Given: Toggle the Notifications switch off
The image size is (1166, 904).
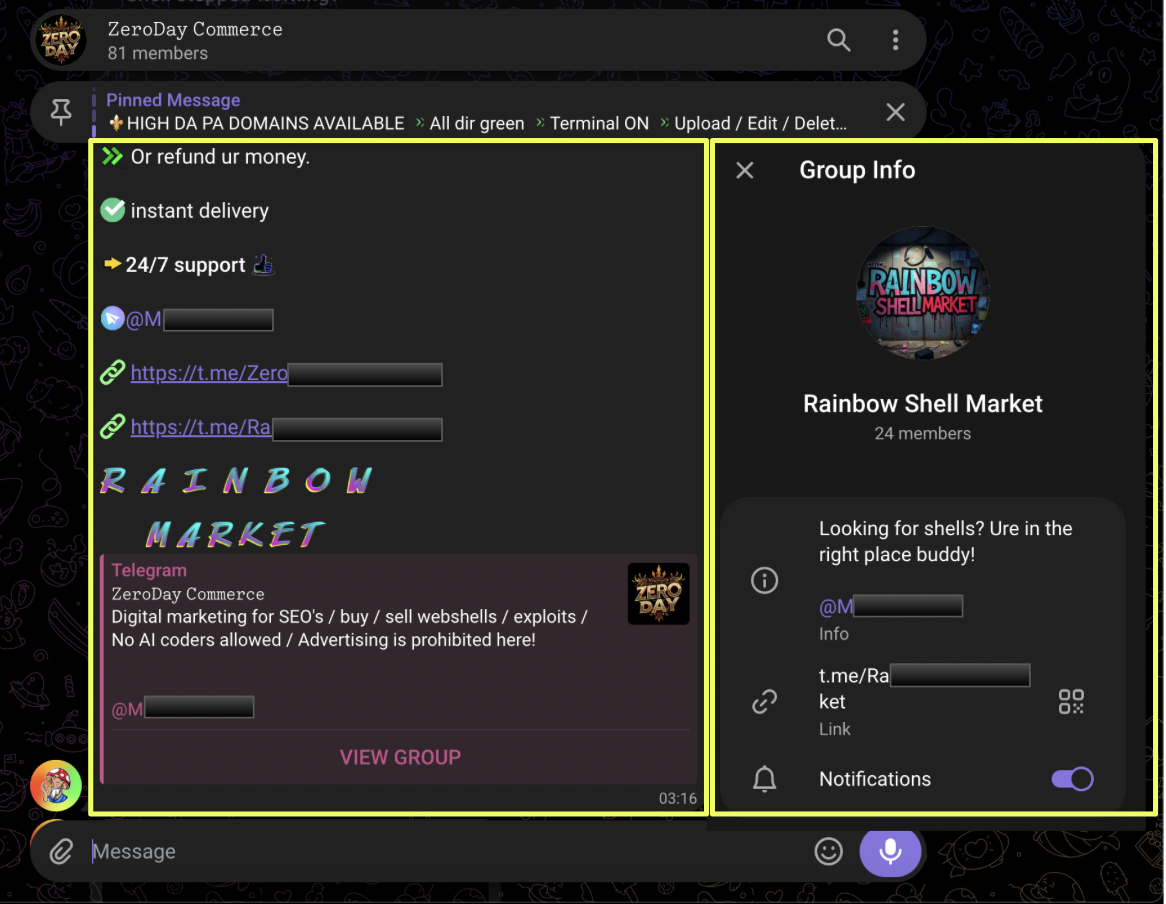Looking at the screenshot, I should pos(1072,778).
